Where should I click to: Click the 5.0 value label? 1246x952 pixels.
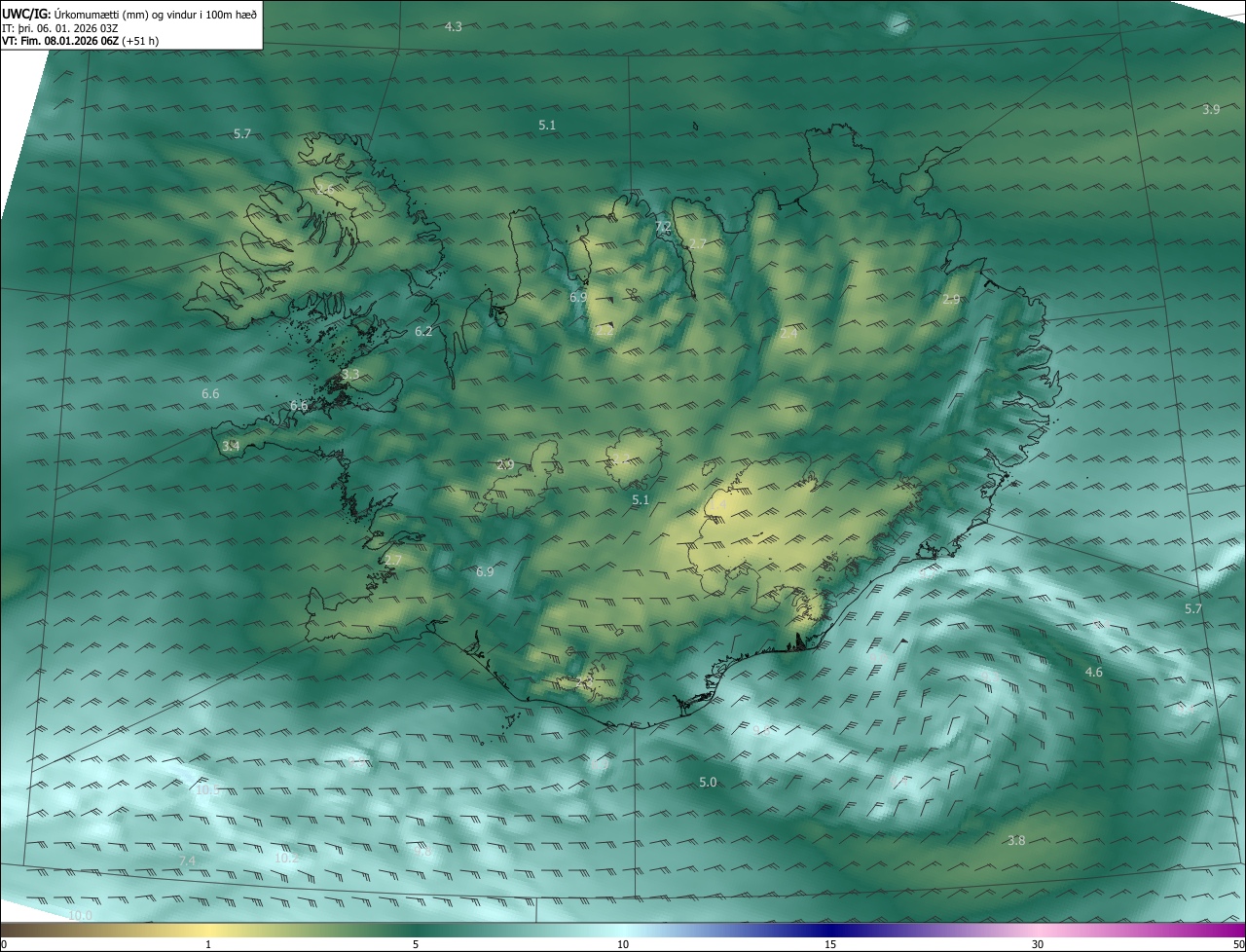[x=708, y=782]
